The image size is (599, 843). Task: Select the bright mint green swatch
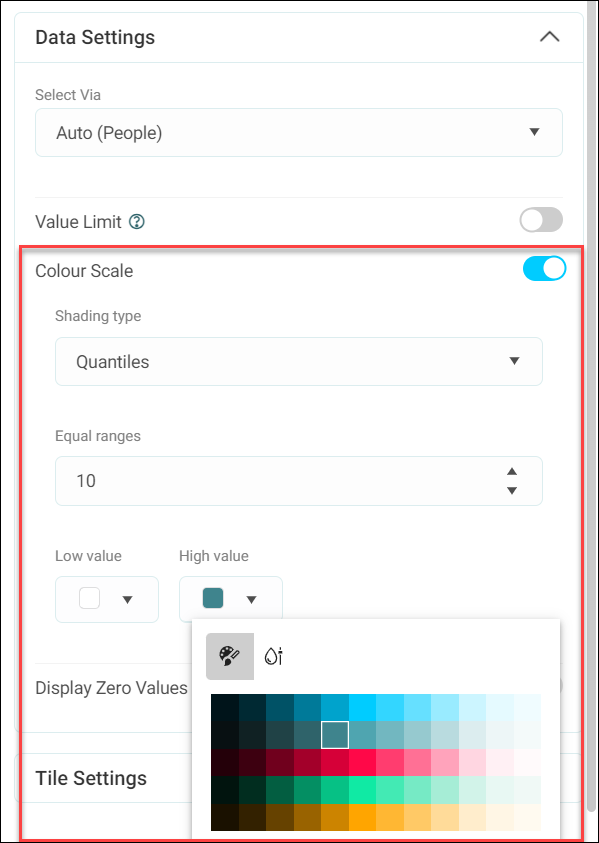(x=362, y=790)
